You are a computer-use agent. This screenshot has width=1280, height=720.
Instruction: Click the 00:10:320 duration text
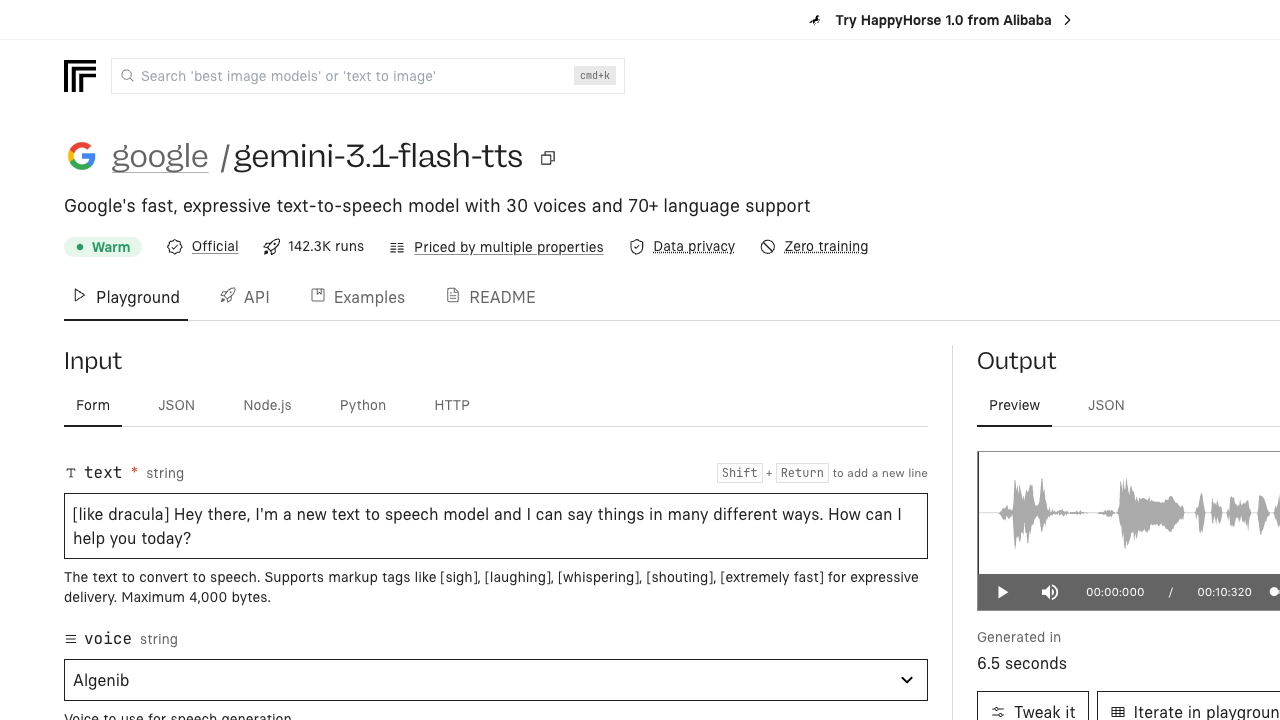pyautogui.click(x=1224, y=592)
